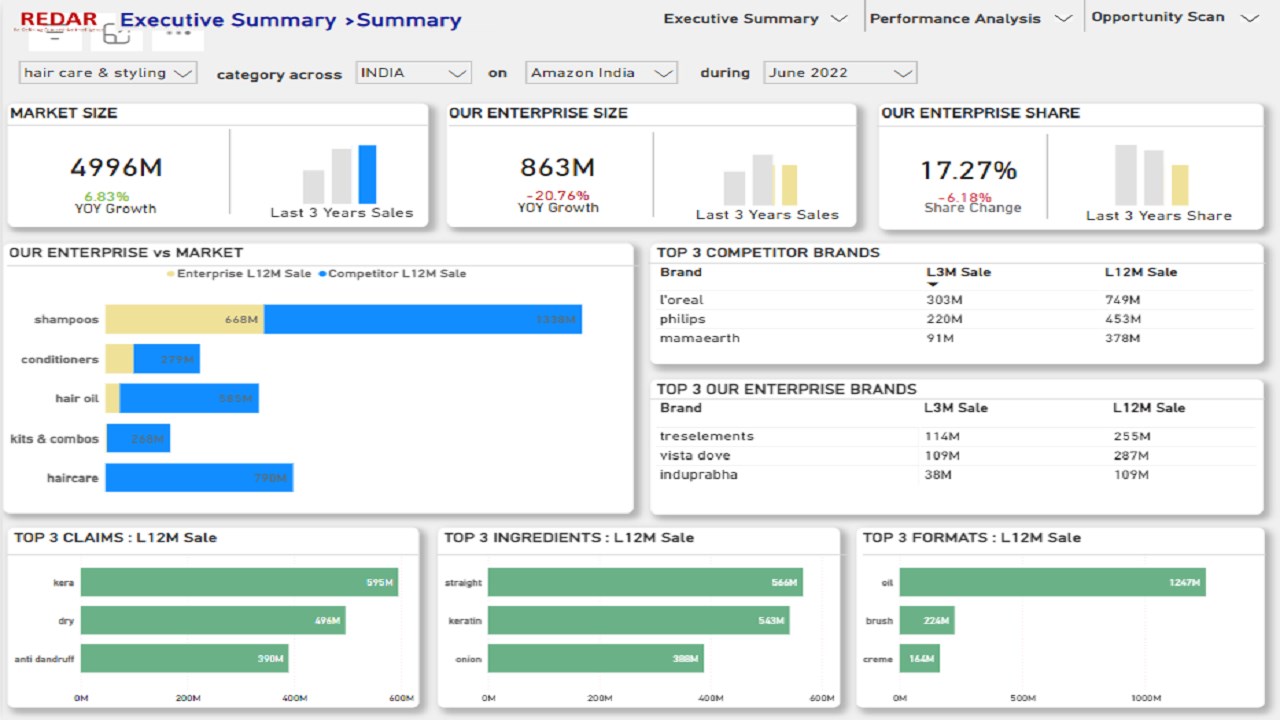Select the brush 226M formats bar
This screenshot has width=1280, height=720.
(927, 621)
